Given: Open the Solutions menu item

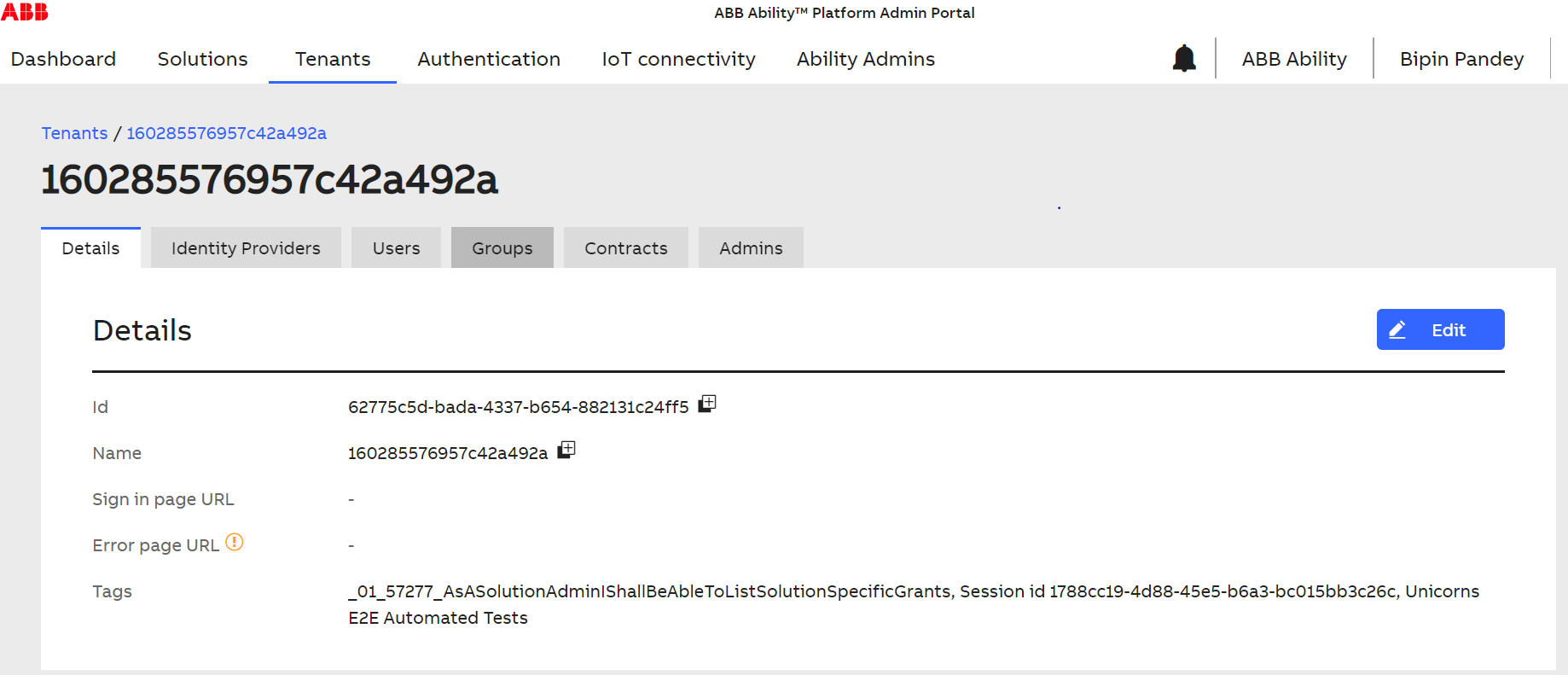Looking at the screenshot, I should click(202, 59).
